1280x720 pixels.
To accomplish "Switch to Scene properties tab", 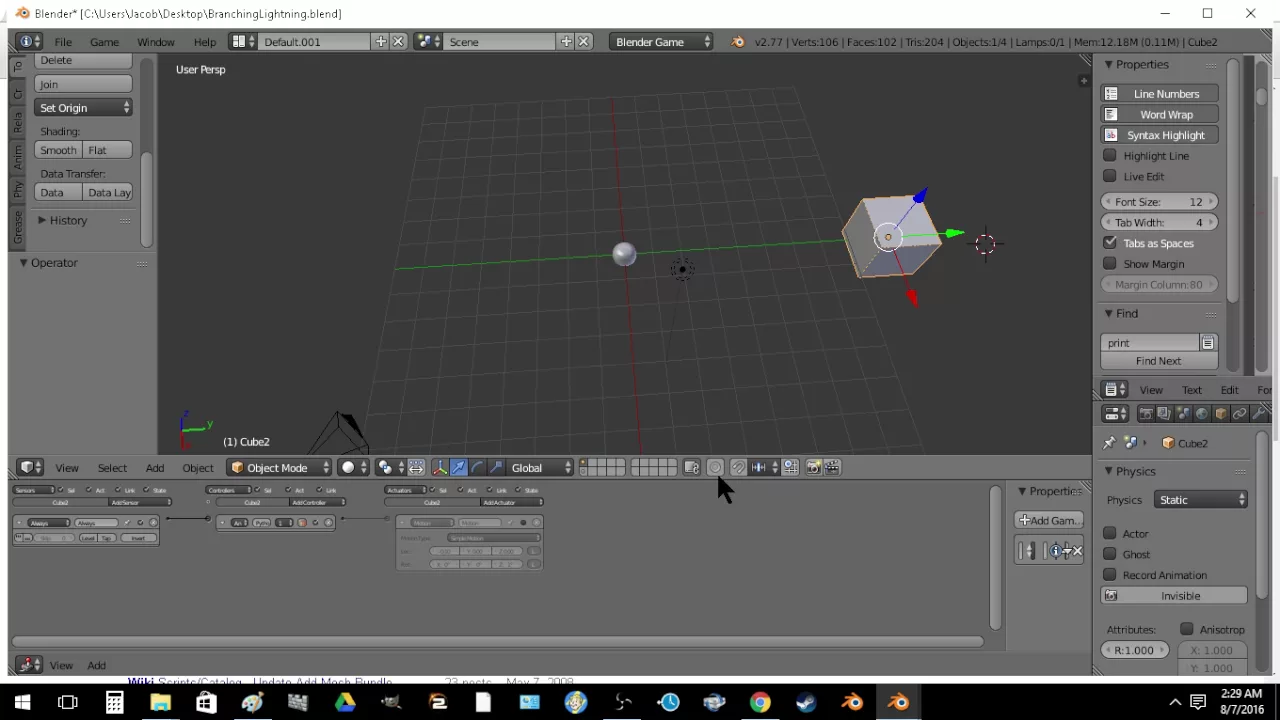I will point(1183,414).
